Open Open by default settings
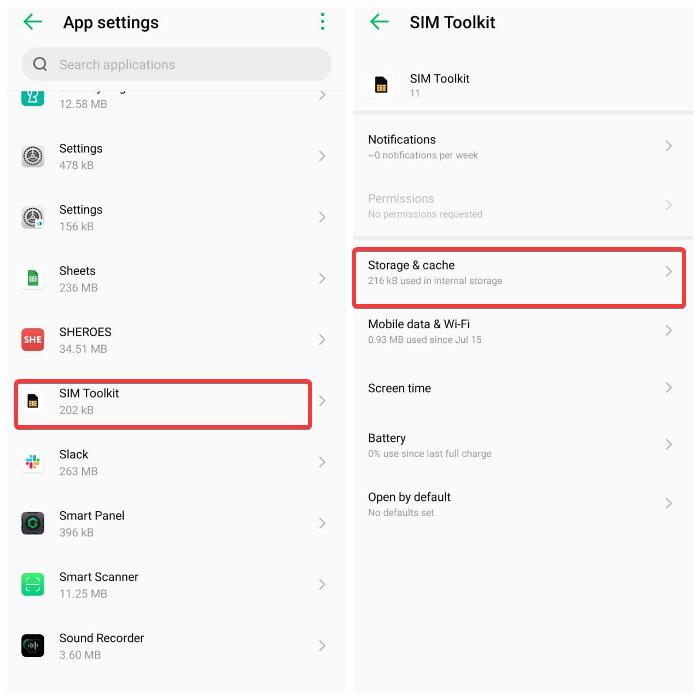This screenshot has height=700, width=700. pos(520,504)
